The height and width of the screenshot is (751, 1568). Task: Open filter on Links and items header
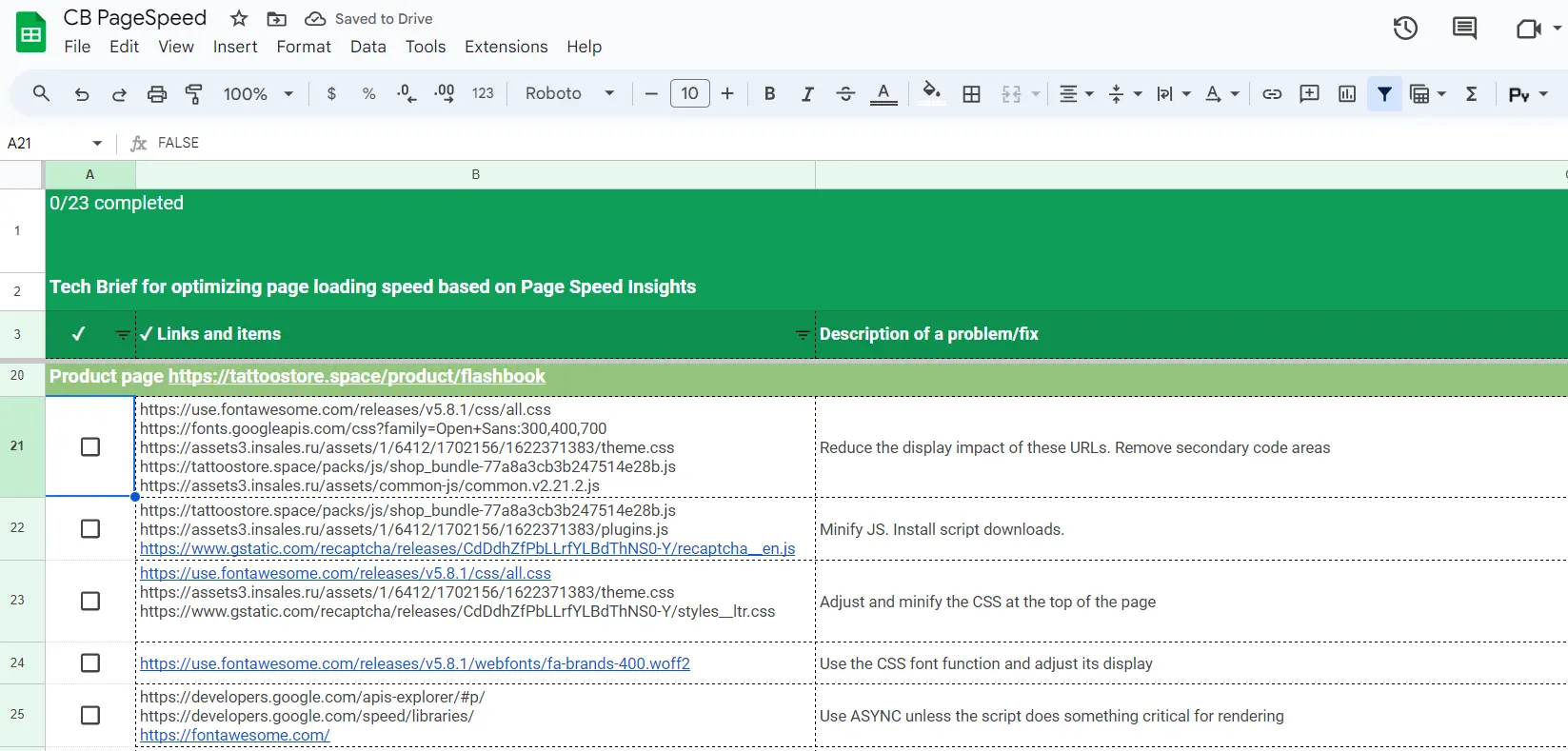tap(802, 334)
